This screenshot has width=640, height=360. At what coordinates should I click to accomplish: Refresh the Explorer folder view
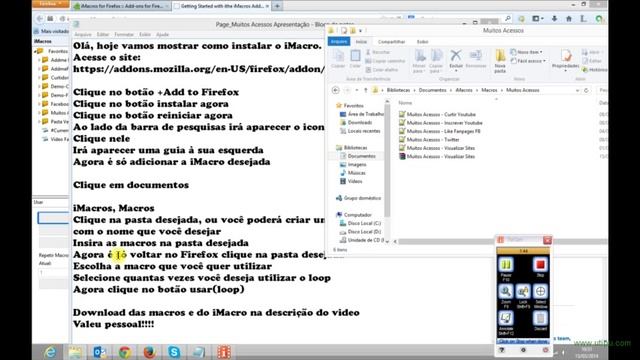(586, 90)
